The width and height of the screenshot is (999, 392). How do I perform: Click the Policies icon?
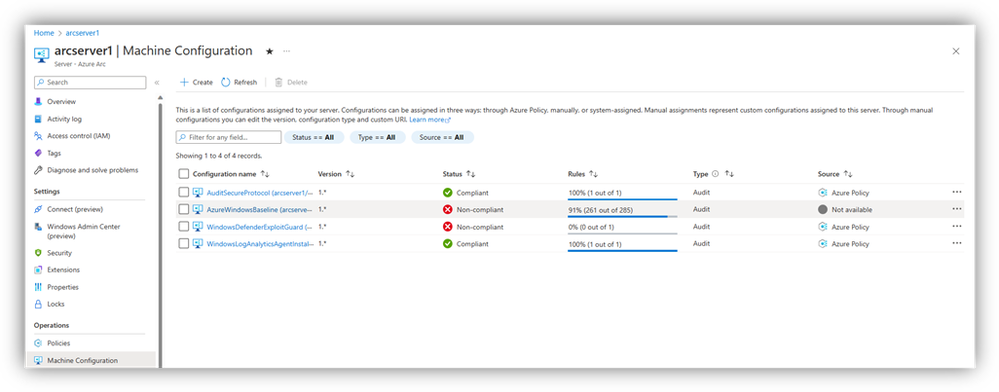tap(38, 343)
